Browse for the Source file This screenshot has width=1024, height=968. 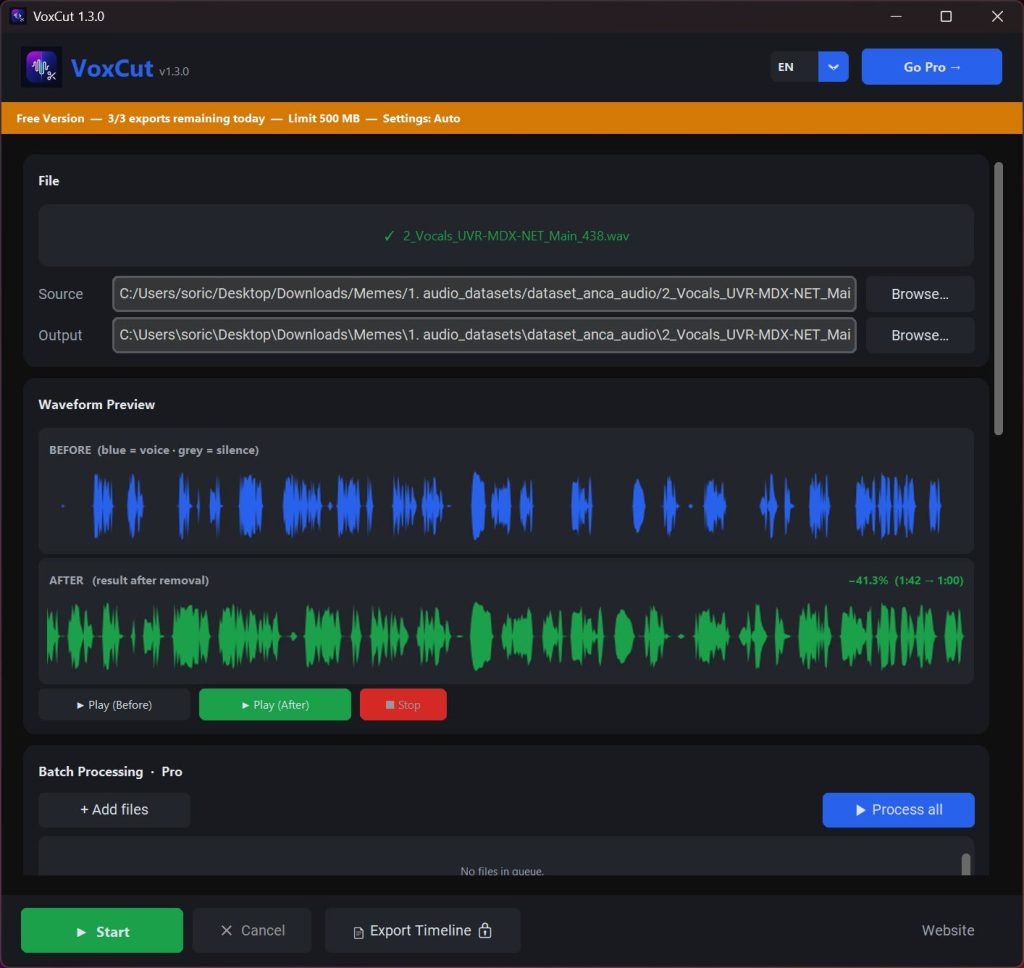920,294
